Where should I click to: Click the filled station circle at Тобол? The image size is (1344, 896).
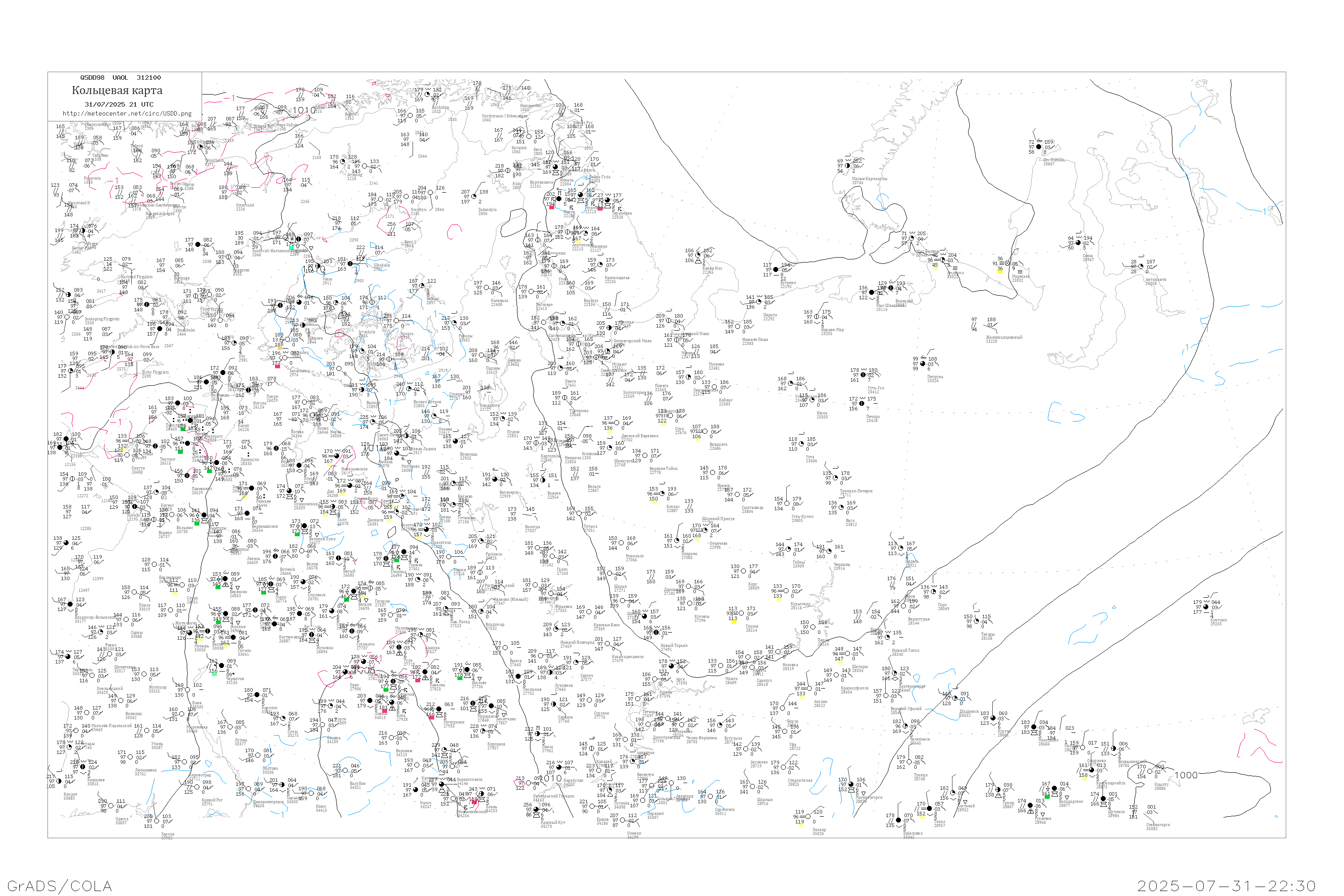click(930, 809)
